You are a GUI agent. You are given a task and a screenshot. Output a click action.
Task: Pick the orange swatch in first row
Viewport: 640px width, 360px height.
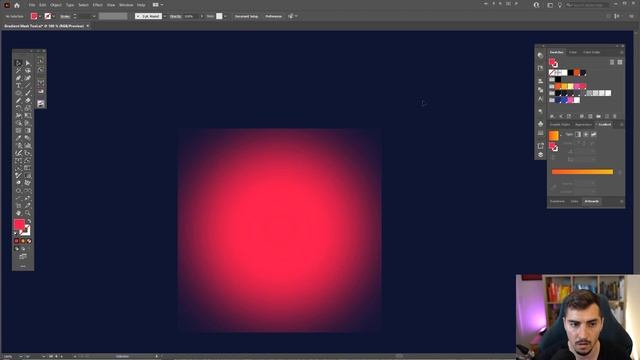tap(577, 73)
